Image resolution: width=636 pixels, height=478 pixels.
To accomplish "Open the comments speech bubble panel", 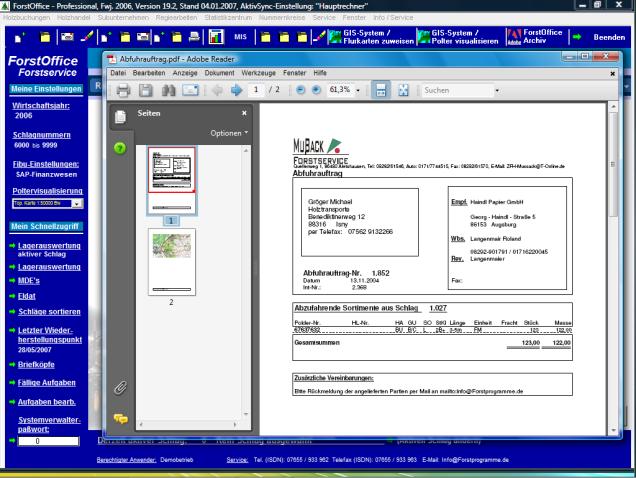I will pyautogui.click(x=120, y=418).
